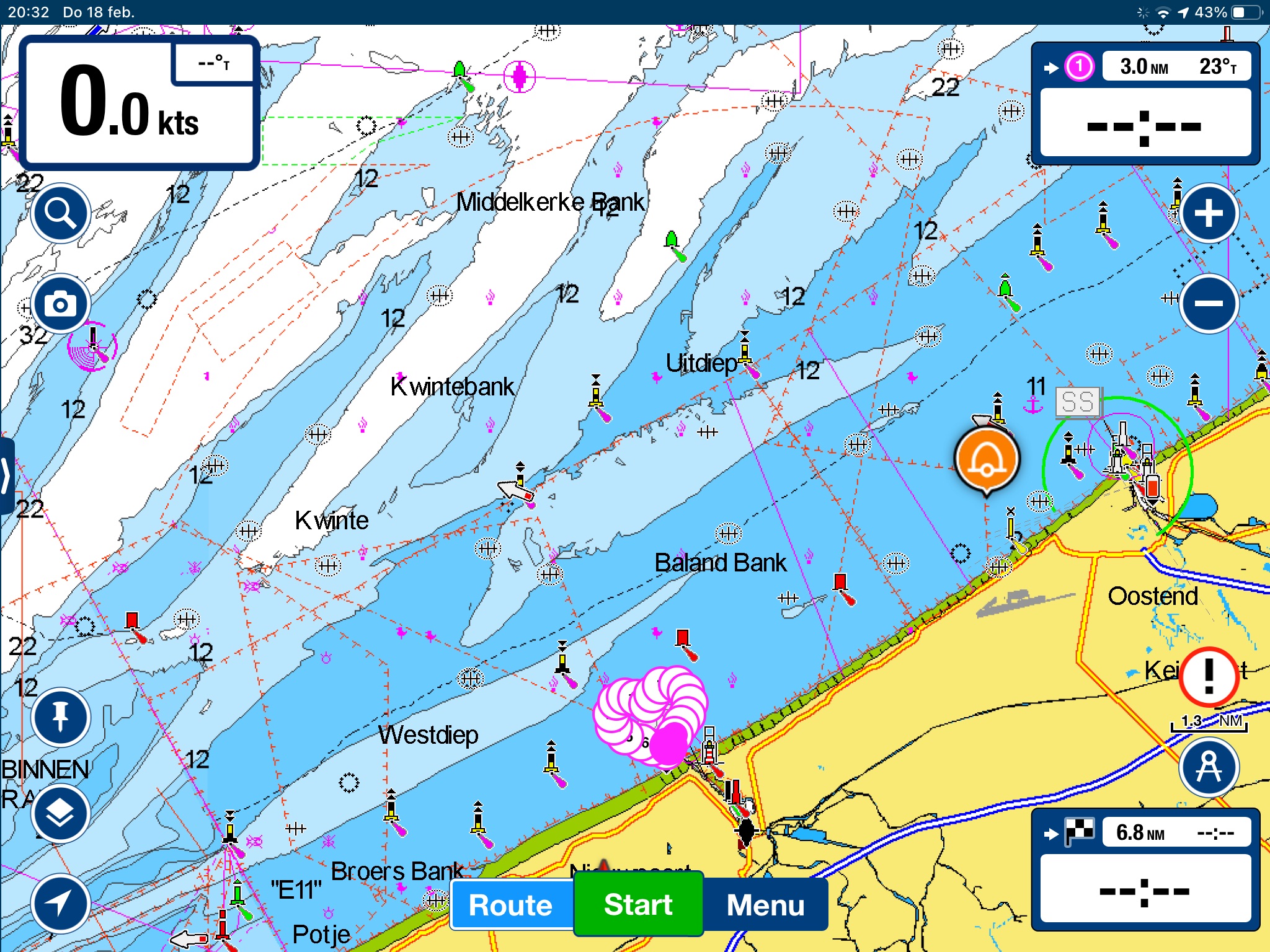1270x952 pixels.
Task: Drop a pin with pushpin button
Action: (61, 717)
